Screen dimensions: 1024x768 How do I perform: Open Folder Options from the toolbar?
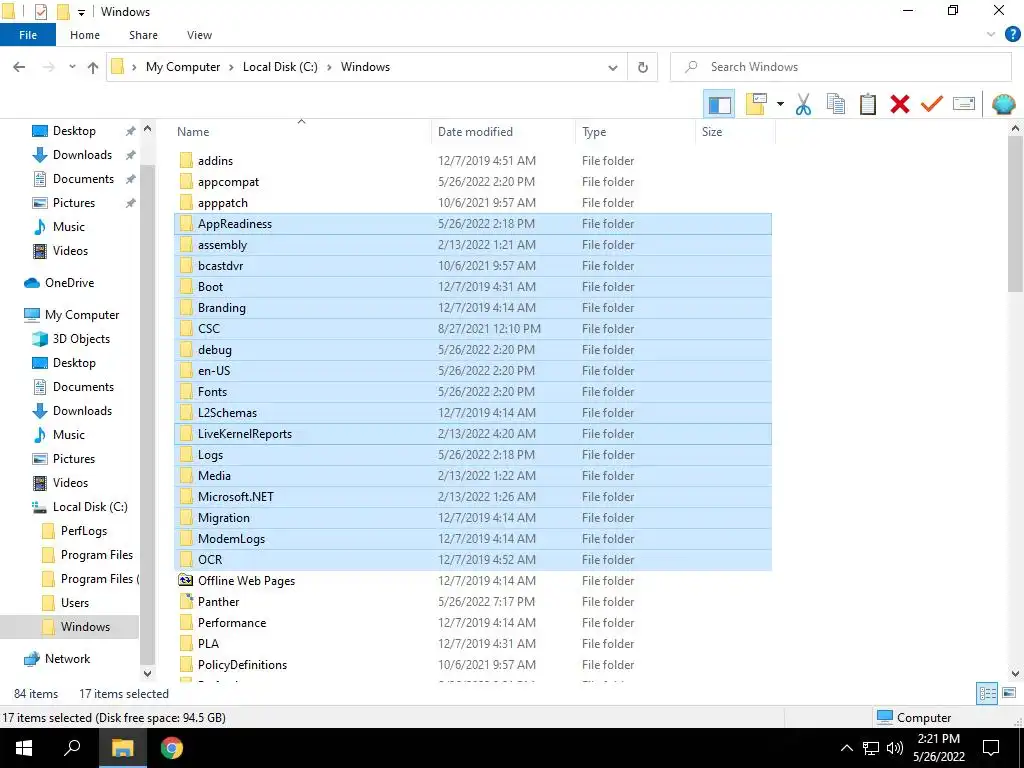[x=756, y=104]
